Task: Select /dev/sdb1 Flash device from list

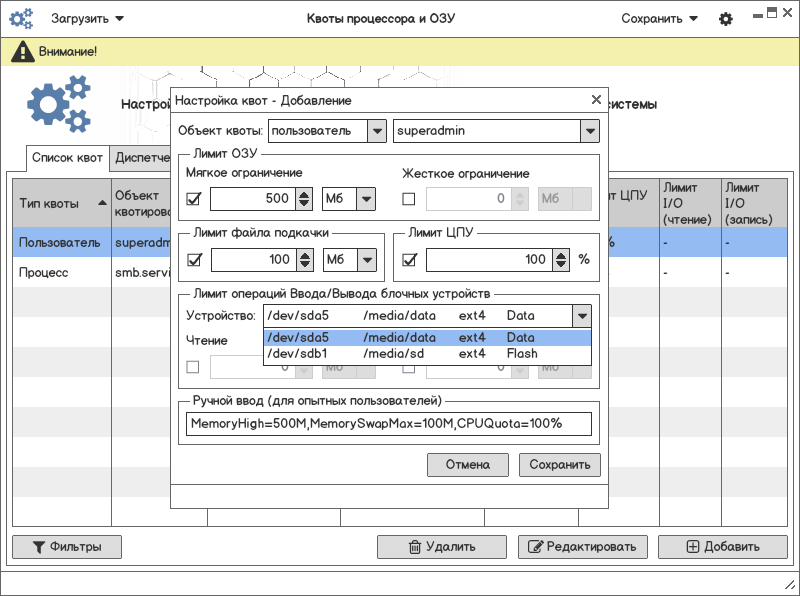Action: click(427, 353)
